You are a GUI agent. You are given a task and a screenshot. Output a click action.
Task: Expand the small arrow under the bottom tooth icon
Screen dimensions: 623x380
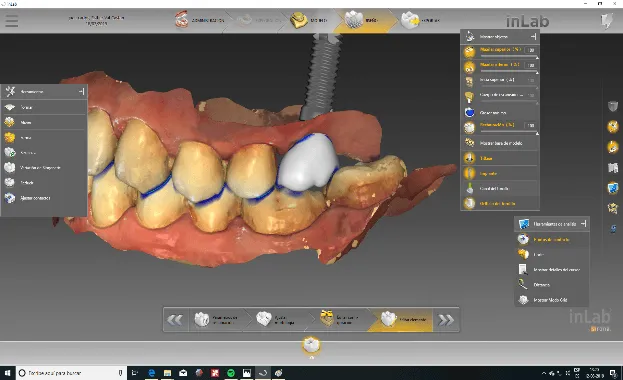click(x=312, y=357)
